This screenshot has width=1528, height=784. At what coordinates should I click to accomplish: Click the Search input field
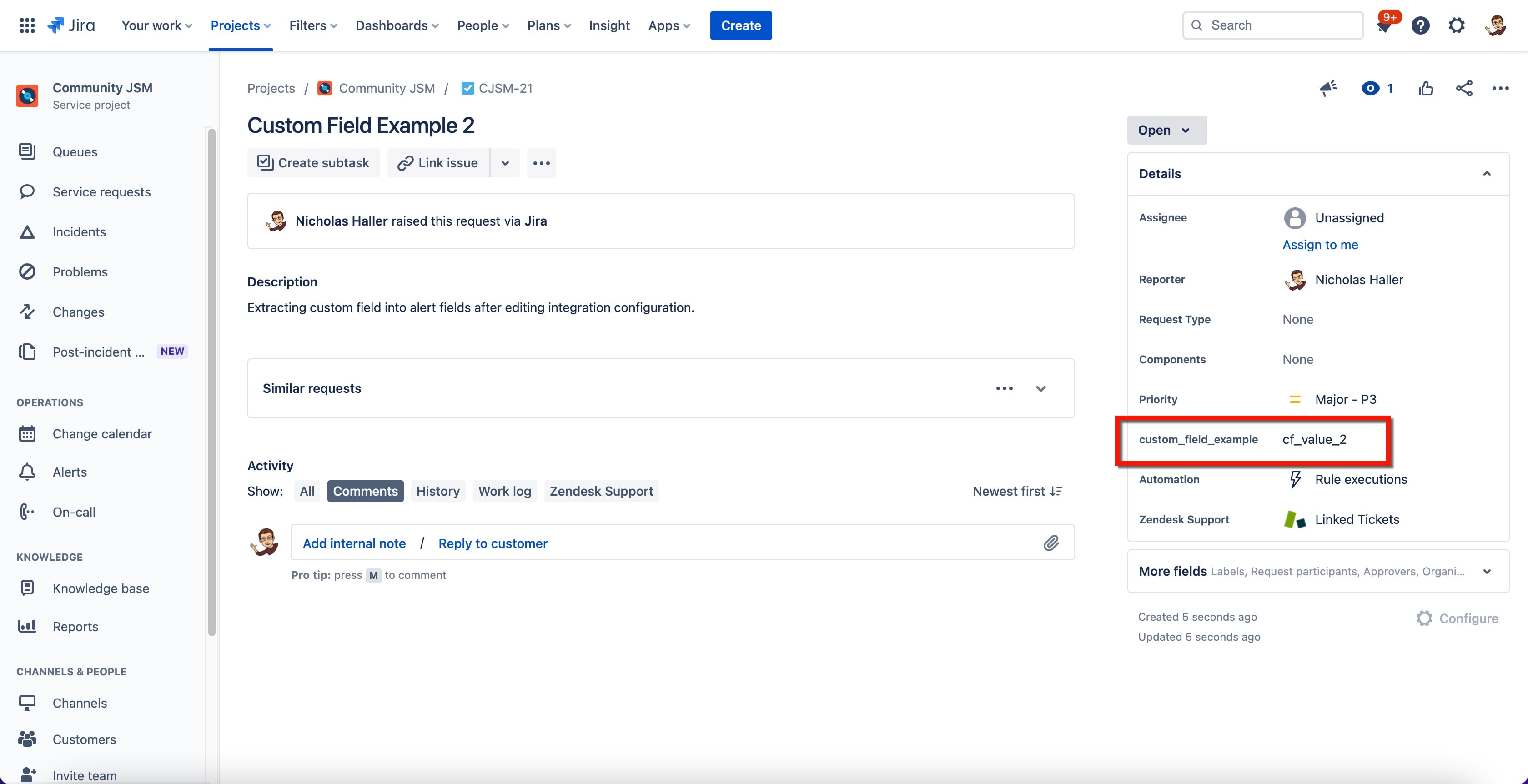click(1273, 25)
